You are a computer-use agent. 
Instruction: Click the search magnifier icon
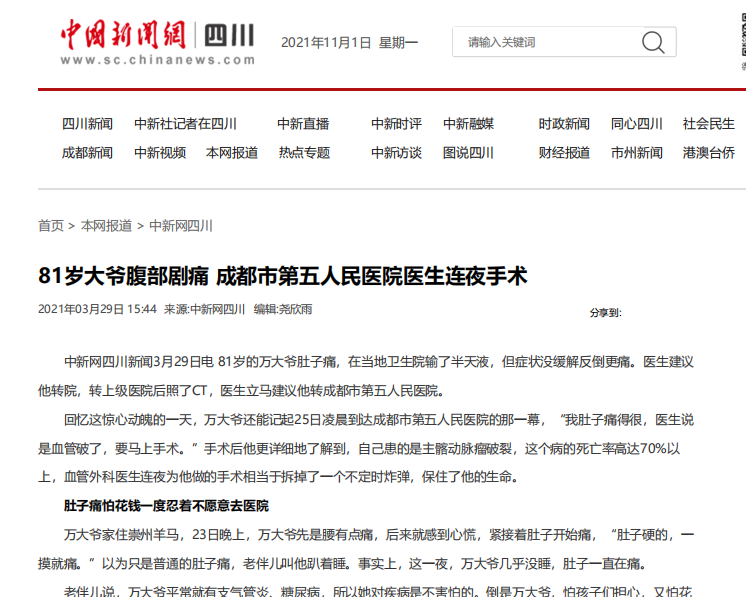(653, 42)
